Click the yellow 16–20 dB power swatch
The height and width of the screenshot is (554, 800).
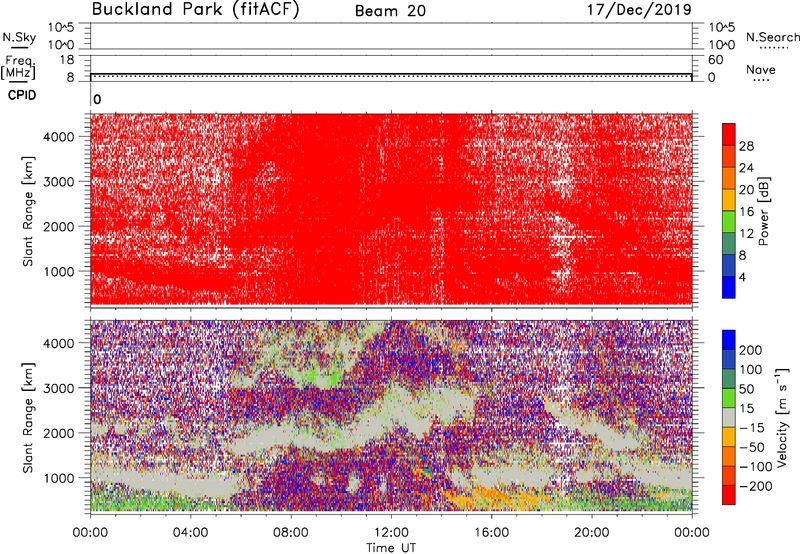(x=729, y=199)
